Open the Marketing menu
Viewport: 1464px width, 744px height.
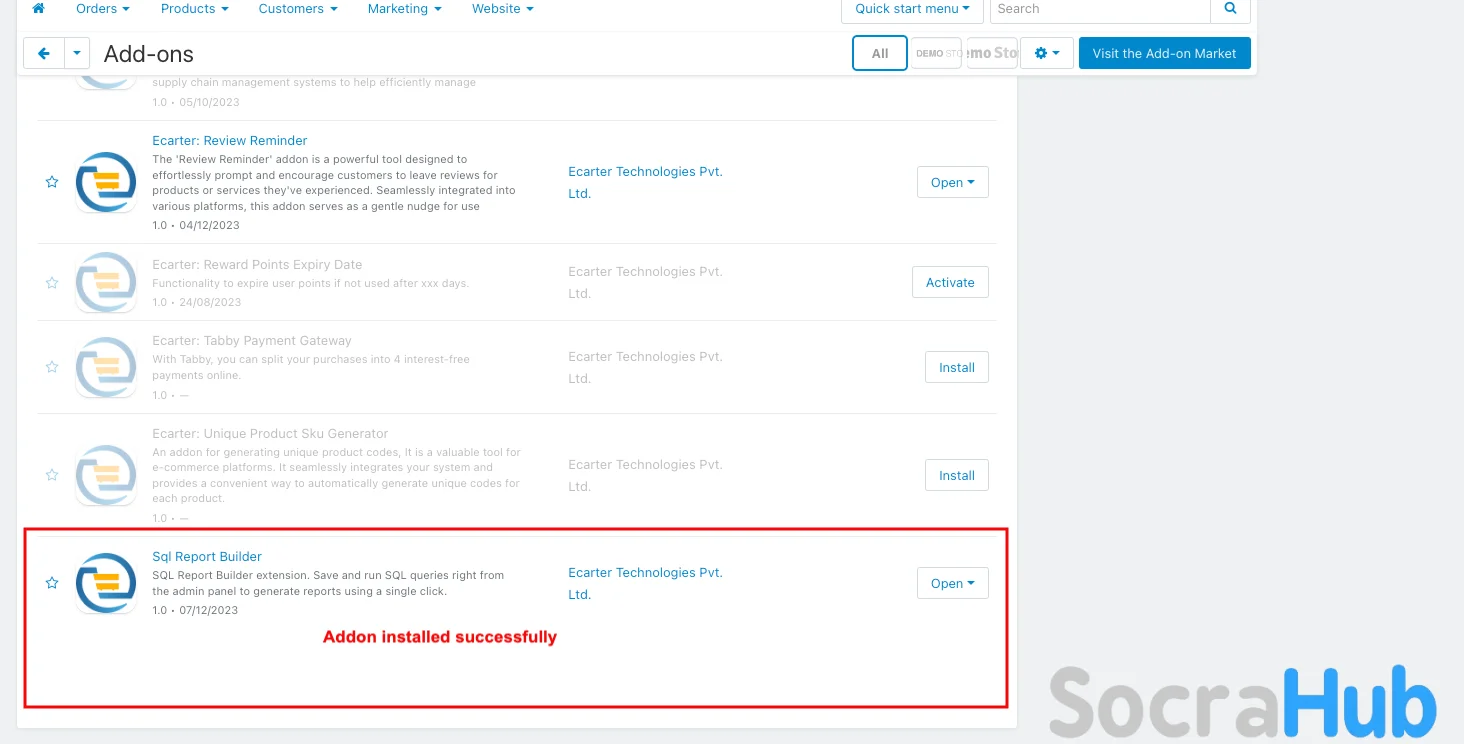(405, 9)
